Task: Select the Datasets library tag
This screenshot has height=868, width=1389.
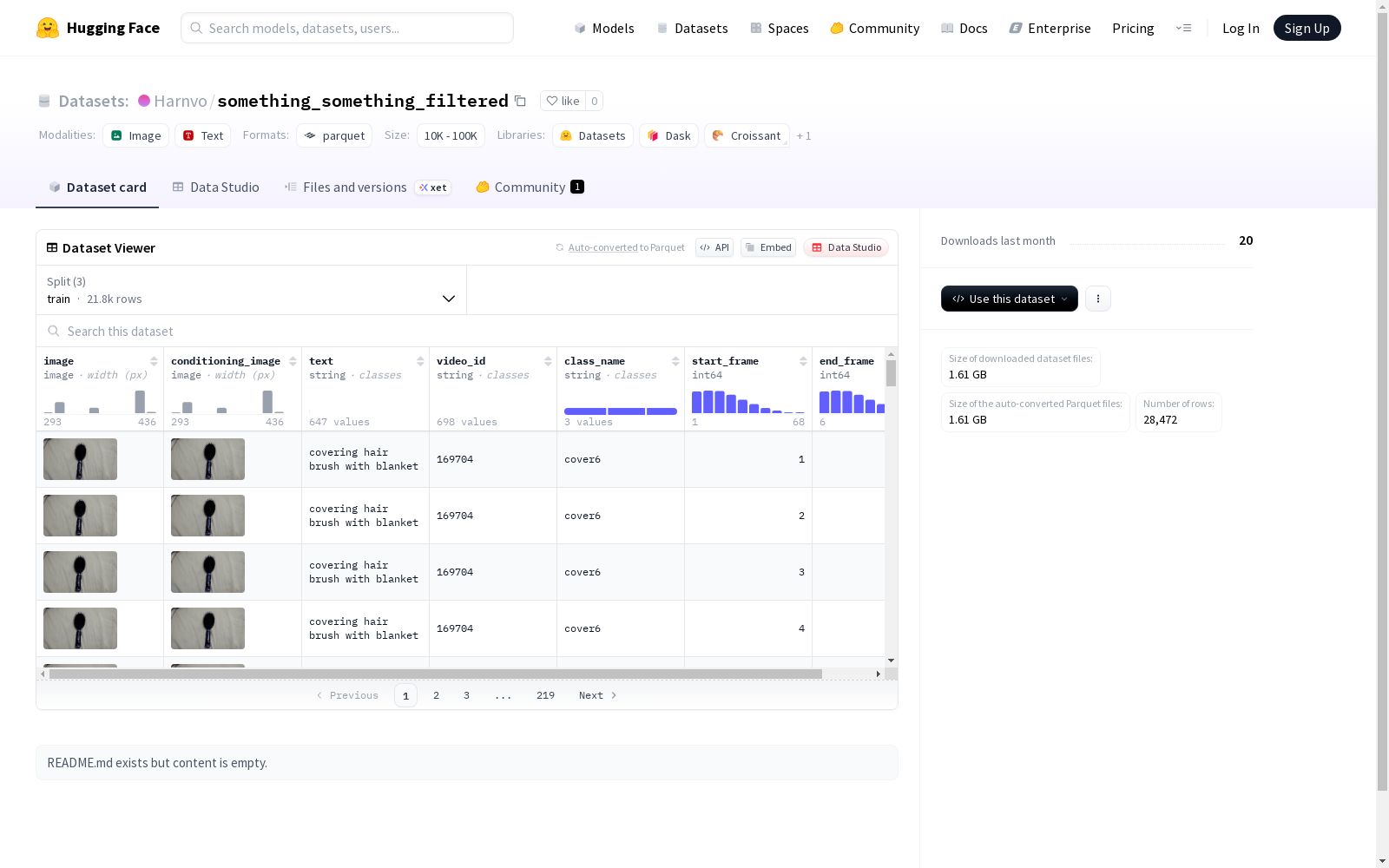Action: click(x=592, y=135)
